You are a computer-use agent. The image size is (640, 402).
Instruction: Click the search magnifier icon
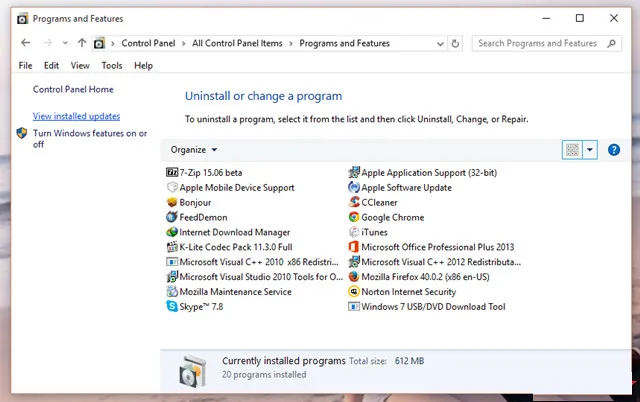611,43
